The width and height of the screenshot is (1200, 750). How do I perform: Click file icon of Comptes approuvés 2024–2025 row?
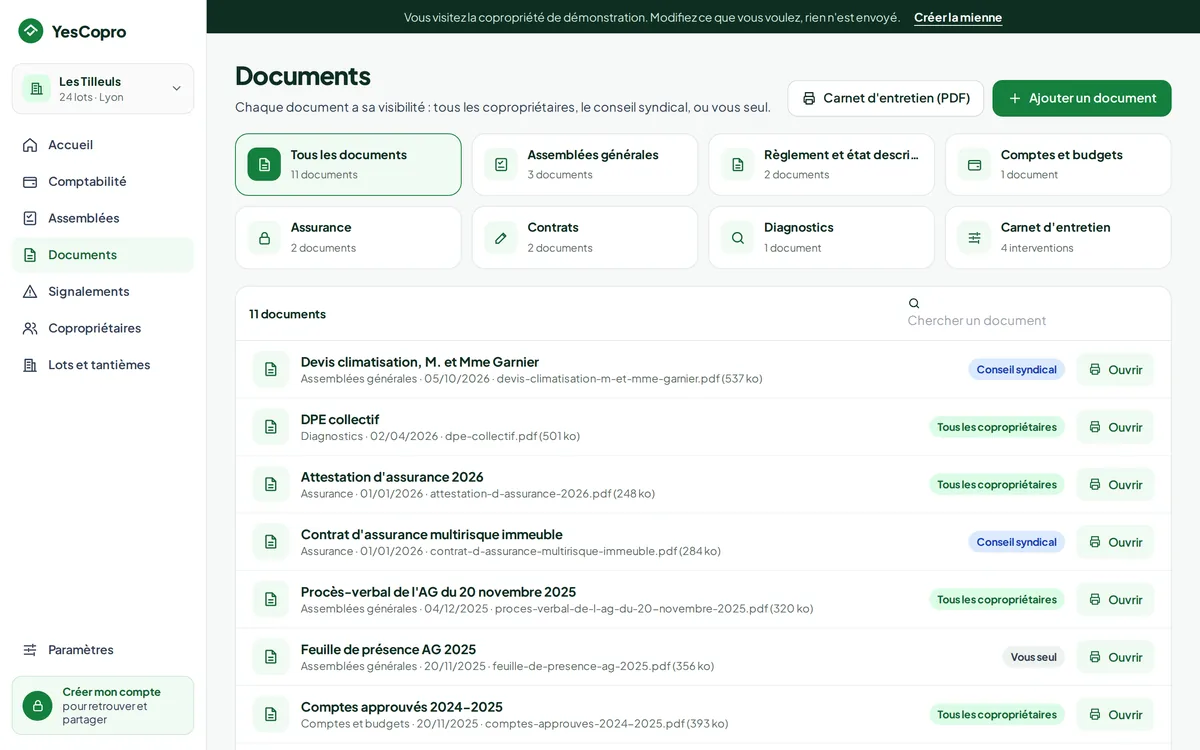tap(271, 714)
